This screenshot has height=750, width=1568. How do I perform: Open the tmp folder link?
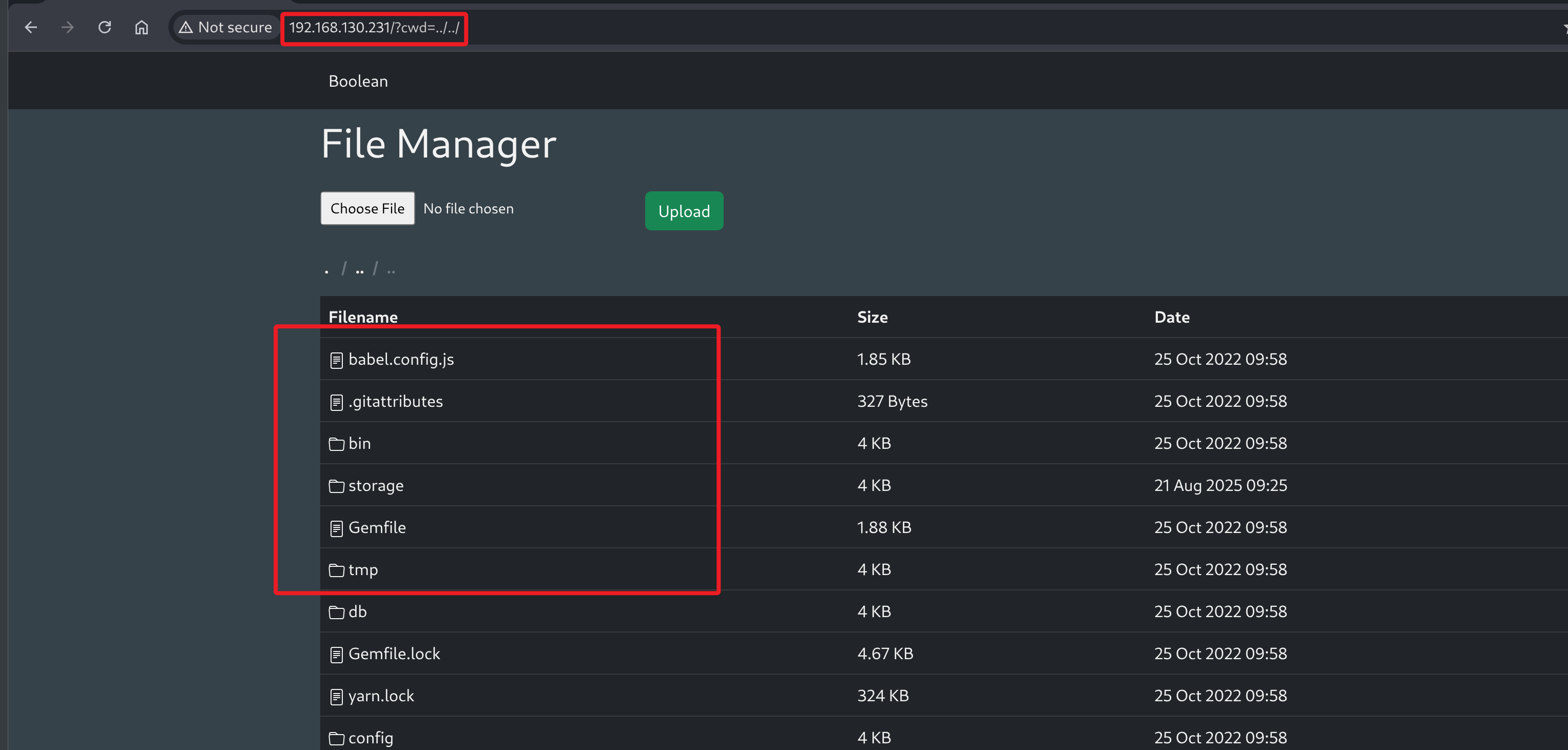(x=363, y=569)
